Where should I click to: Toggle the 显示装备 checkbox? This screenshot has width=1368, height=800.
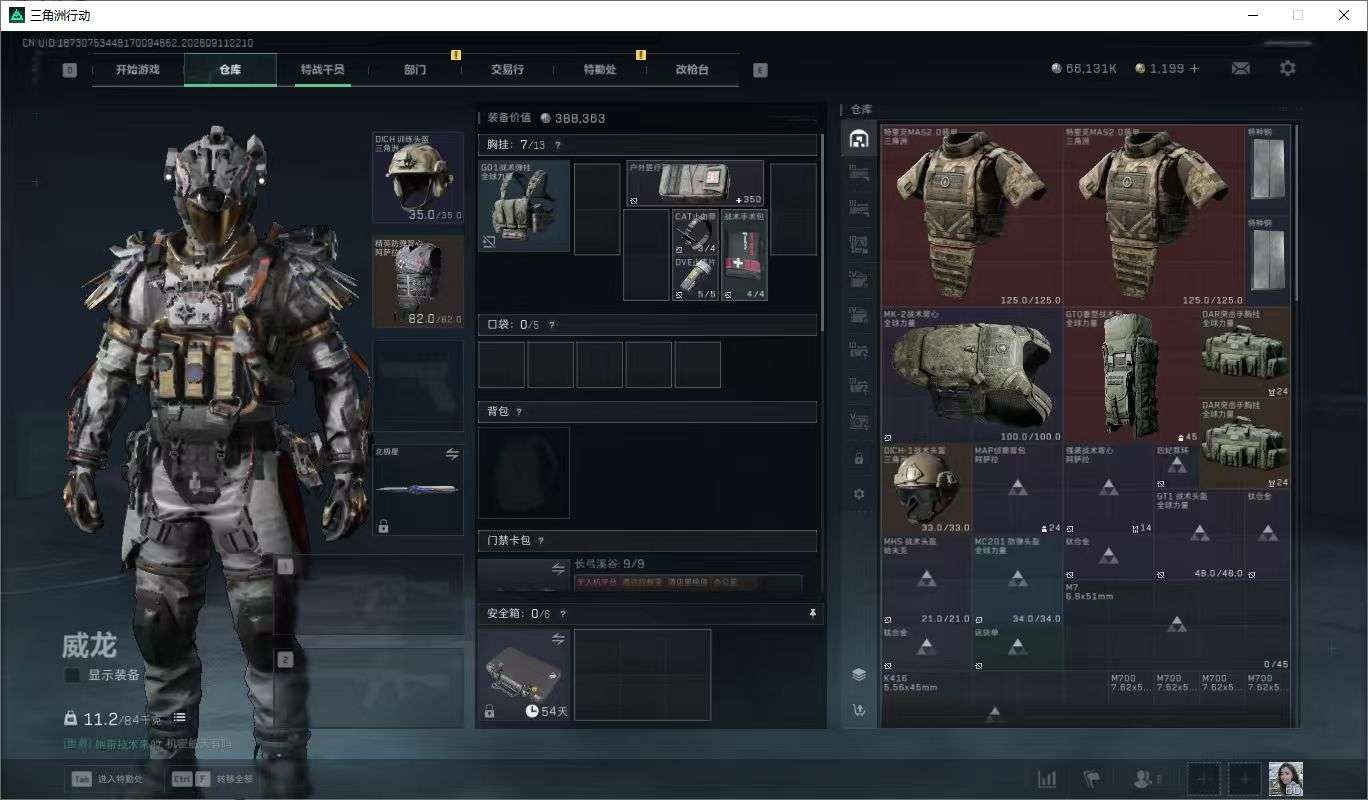pos(72,675)
